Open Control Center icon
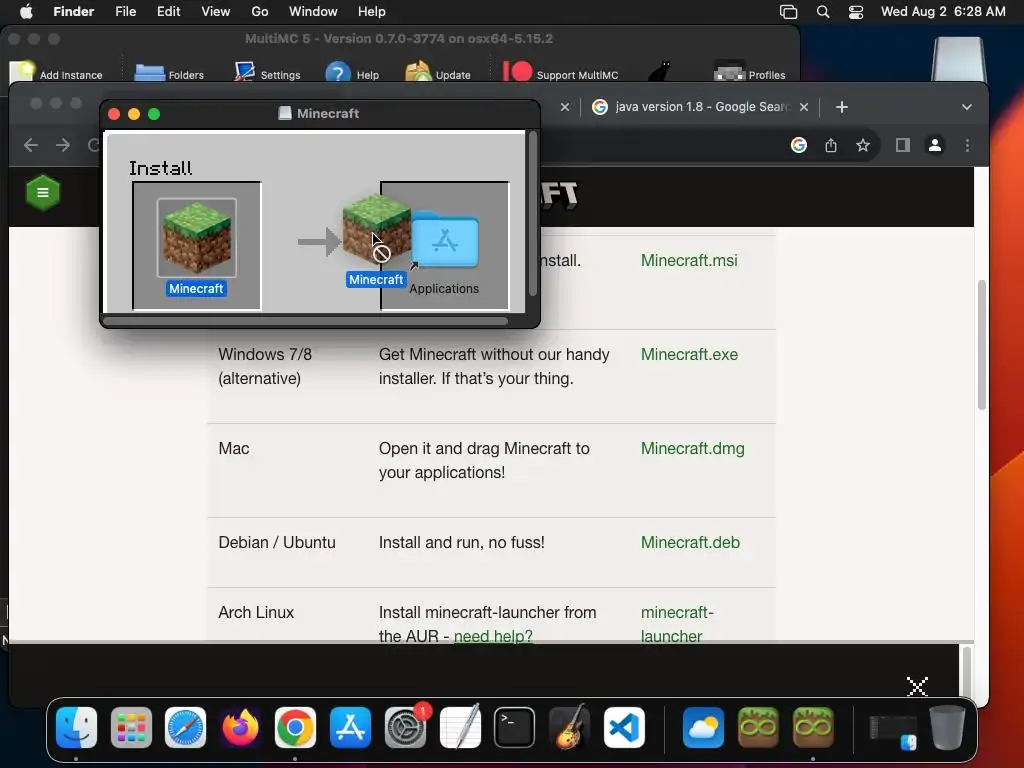The image size is (1024, 768). coord(856,12)
